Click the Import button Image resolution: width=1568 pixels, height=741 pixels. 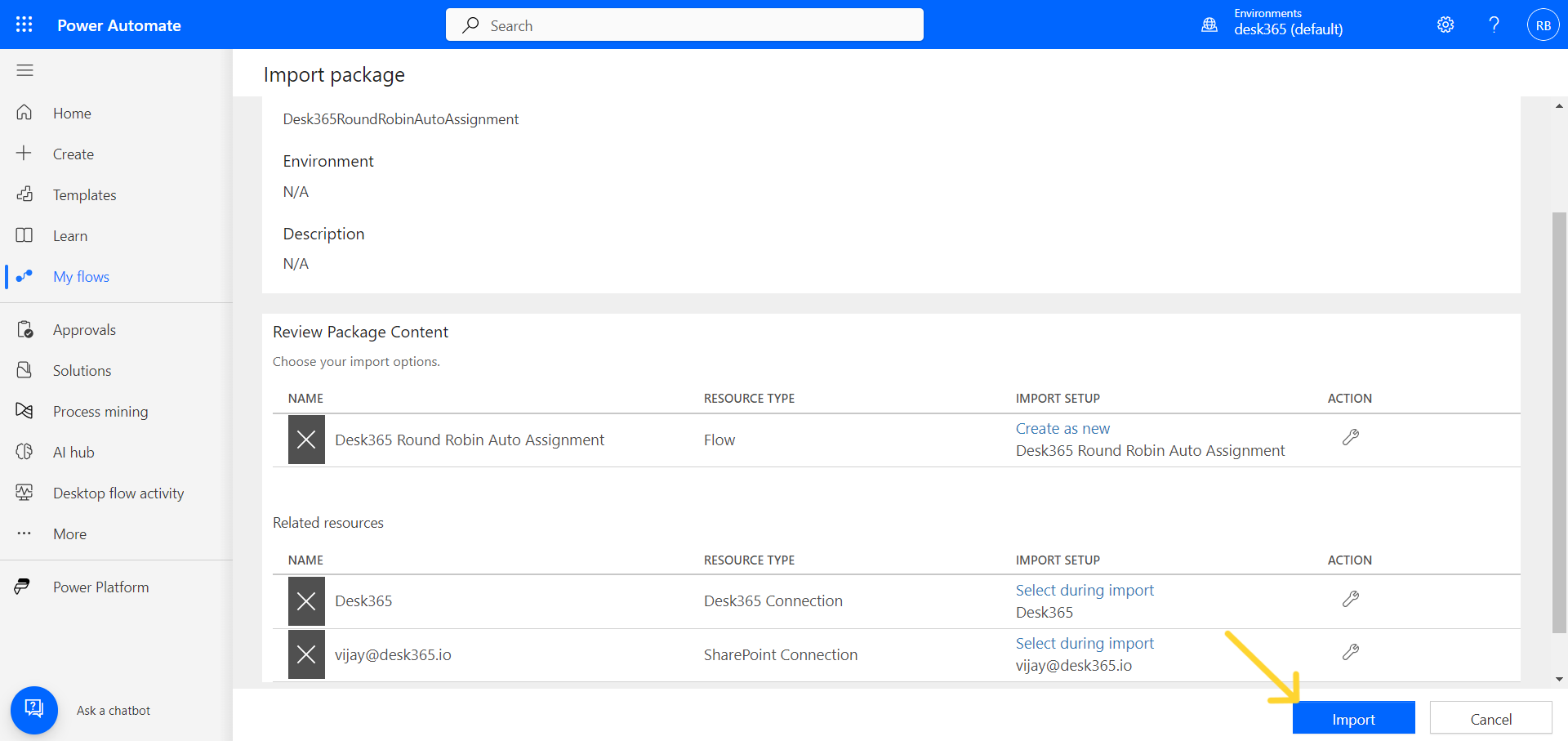pyautogui.click(x=1353, y=718)
